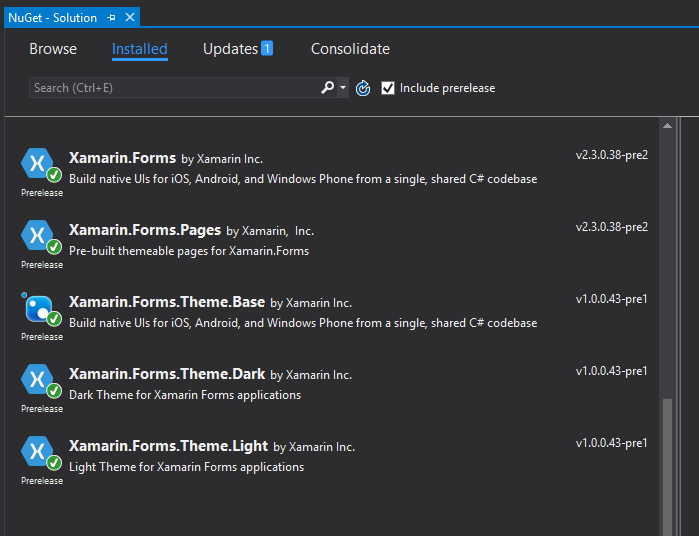Click the magnifier search icon

[x=328, y=87]
